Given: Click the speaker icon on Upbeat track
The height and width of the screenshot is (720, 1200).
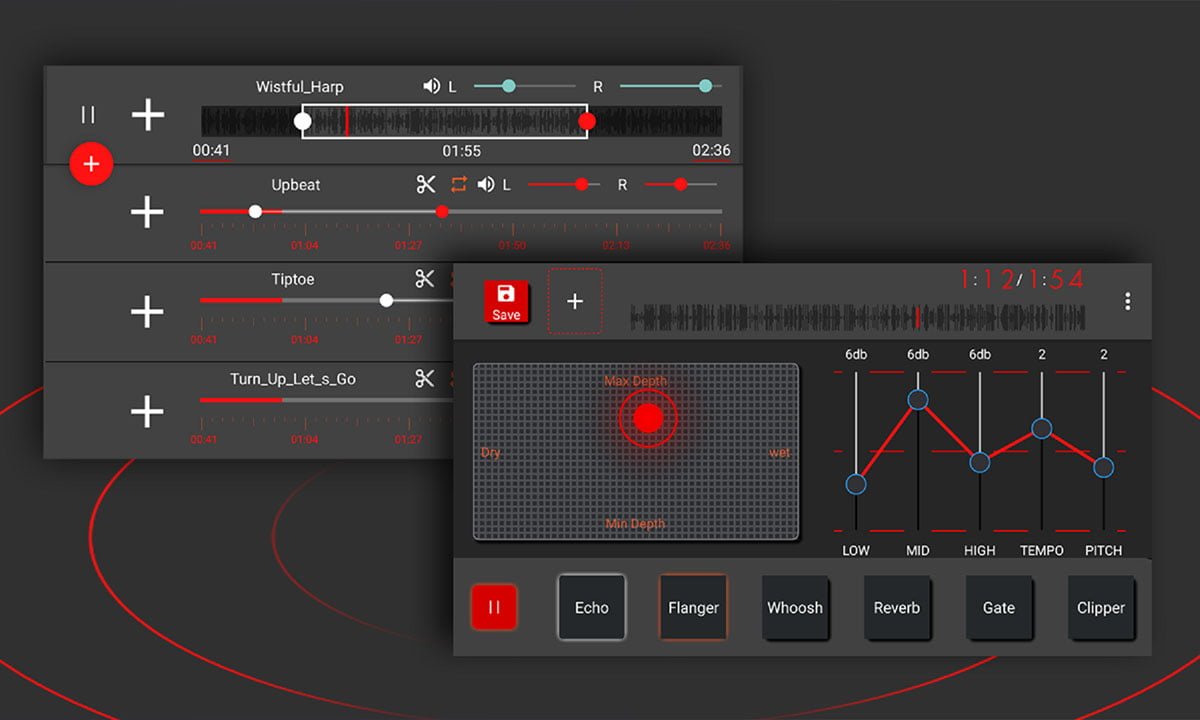Looking at the screenshot, I should [x=486, y=184].
